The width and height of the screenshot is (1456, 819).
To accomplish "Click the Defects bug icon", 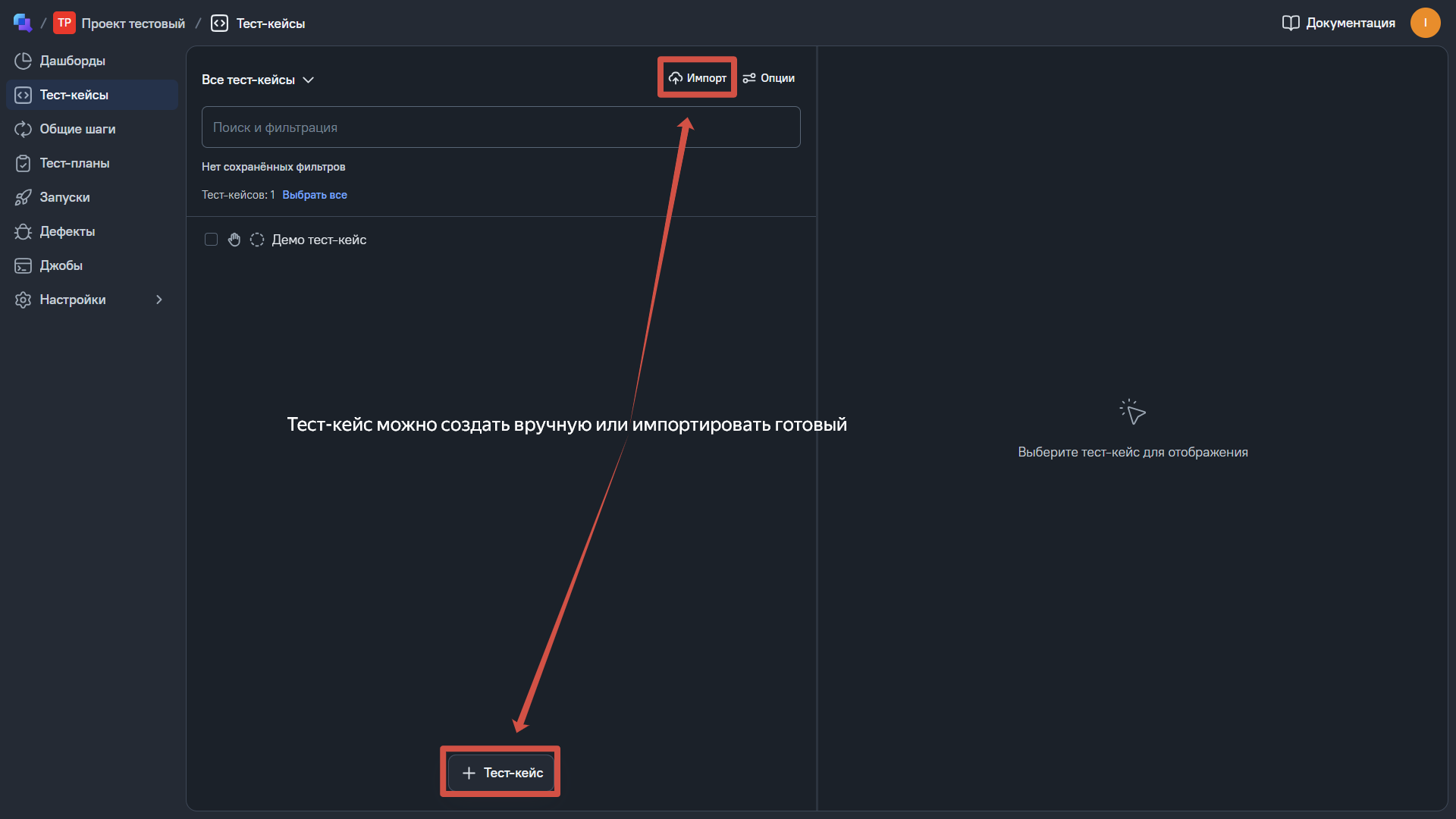I will pyautogui.click(x=23, y=231).
